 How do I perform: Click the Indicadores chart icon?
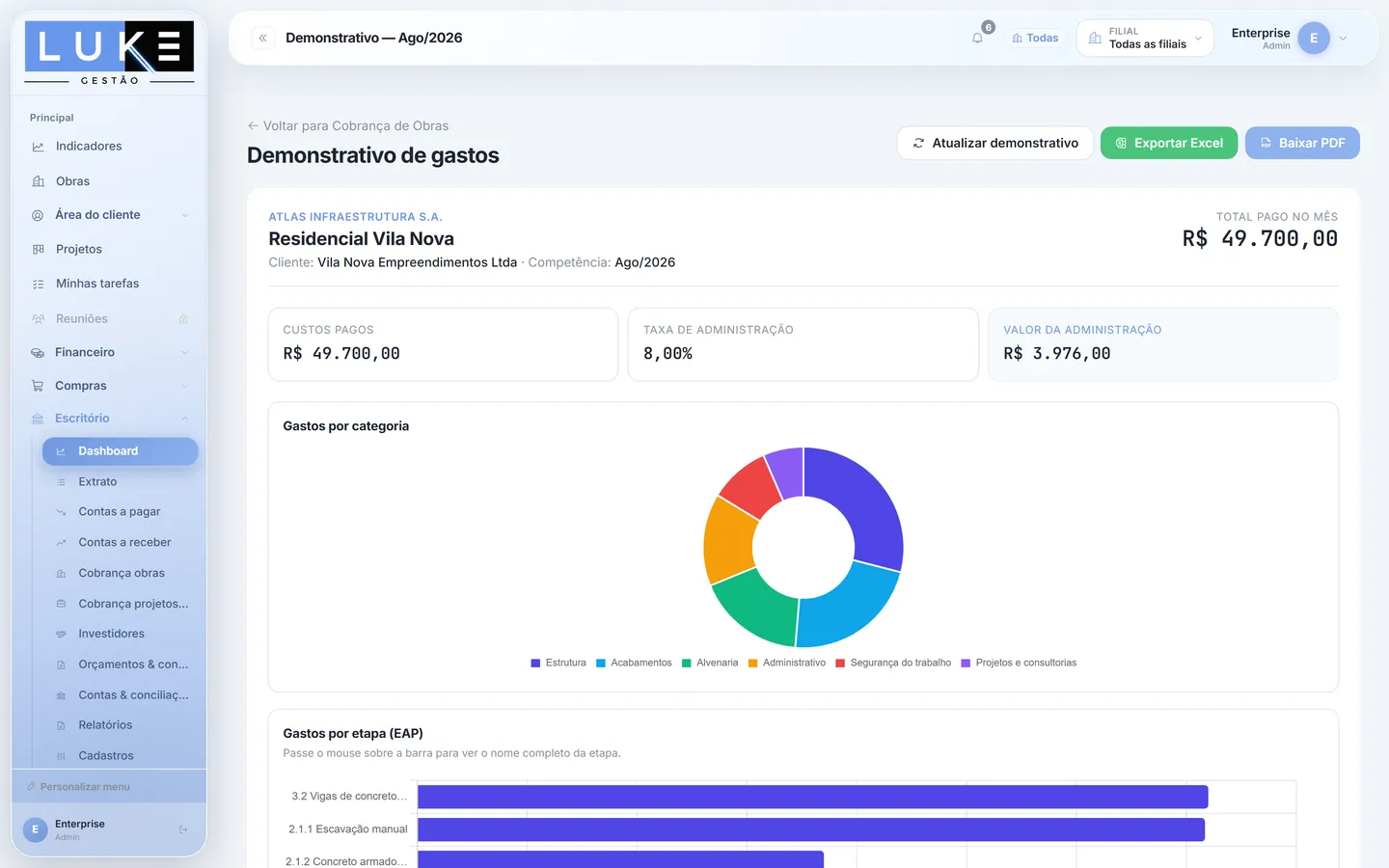pos(39,147)
